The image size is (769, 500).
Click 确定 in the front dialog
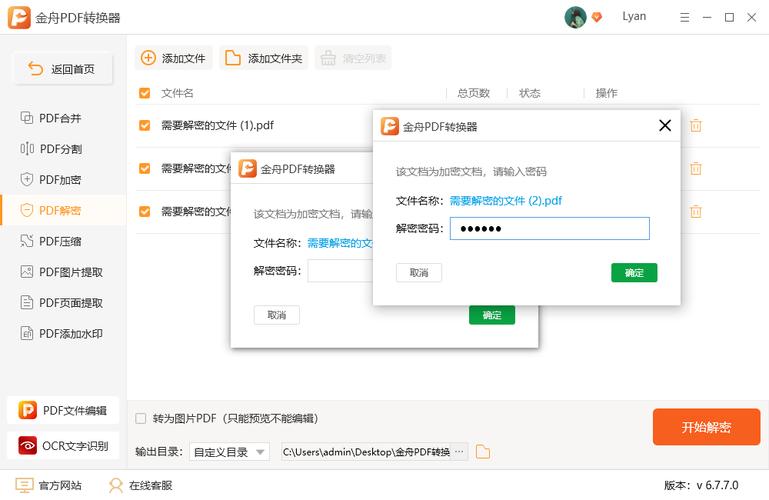pyautogui.click(x=634, y=273)
